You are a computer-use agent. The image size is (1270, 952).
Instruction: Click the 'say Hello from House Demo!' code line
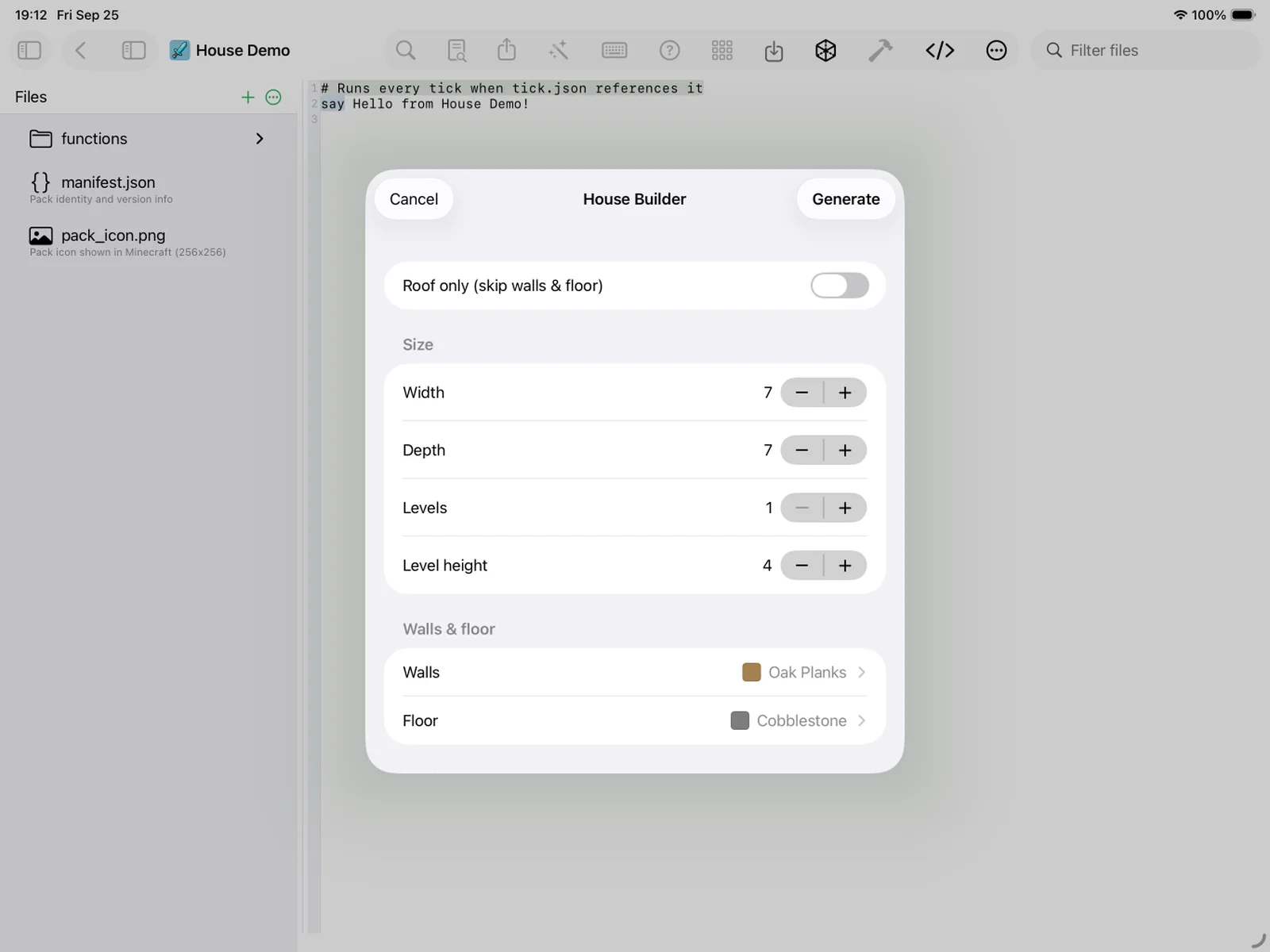coord(425,104)
